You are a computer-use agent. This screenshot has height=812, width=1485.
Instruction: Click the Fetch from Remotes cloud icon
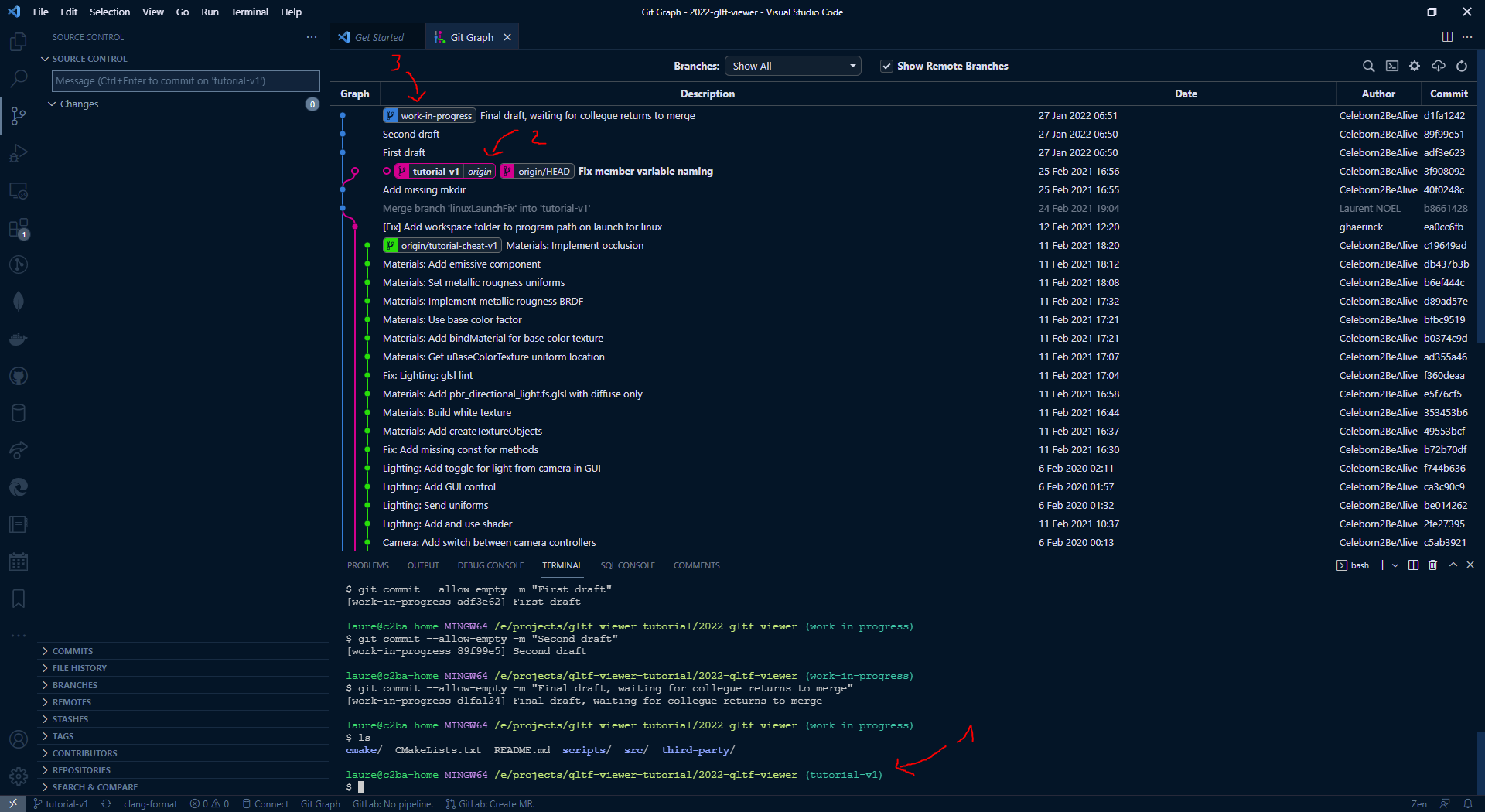[1439, 67]
